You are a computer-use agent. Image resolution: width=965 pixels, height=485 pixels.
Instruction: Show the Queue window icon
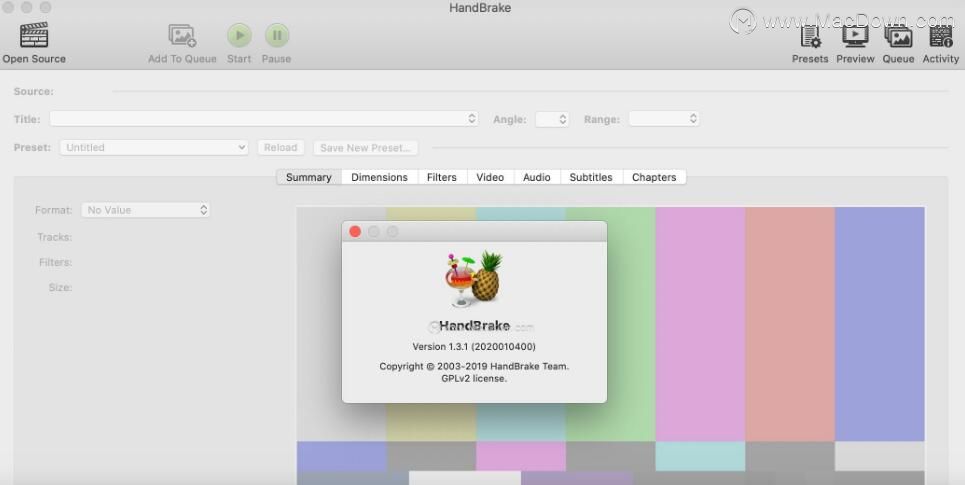898,36
